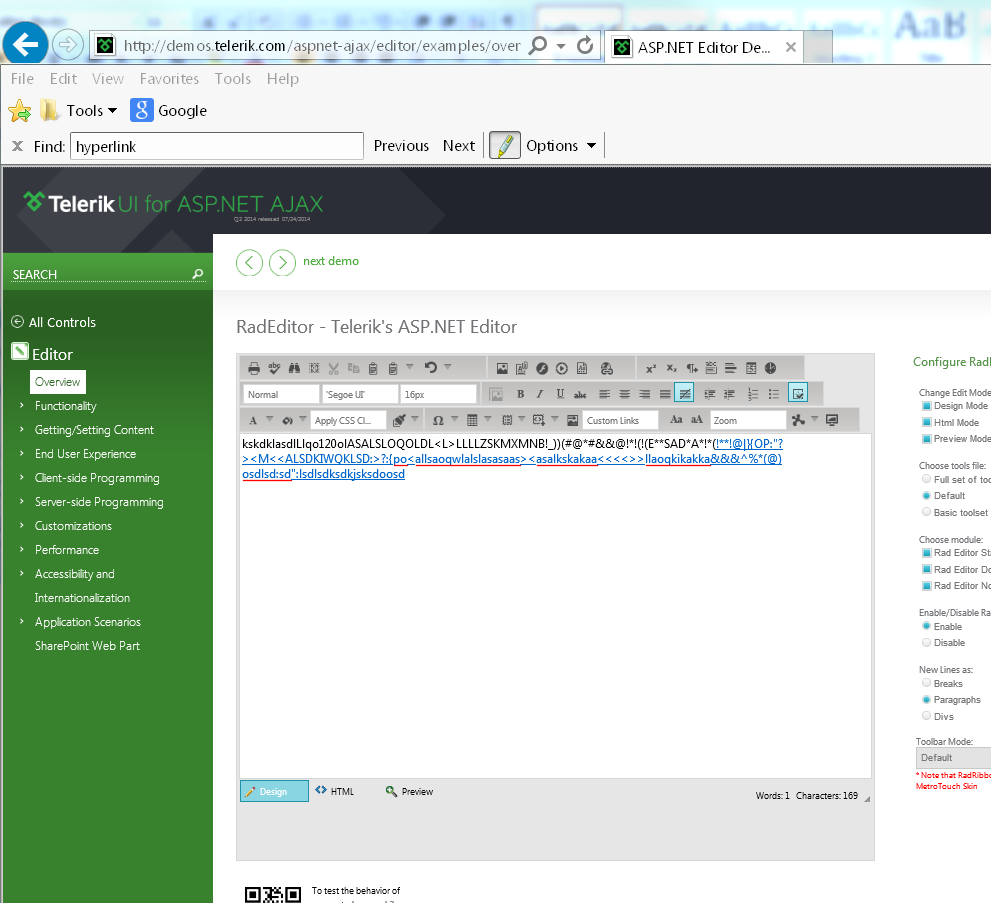Insert a bulleted list
The image size is (991, 903).
(774, 394)
